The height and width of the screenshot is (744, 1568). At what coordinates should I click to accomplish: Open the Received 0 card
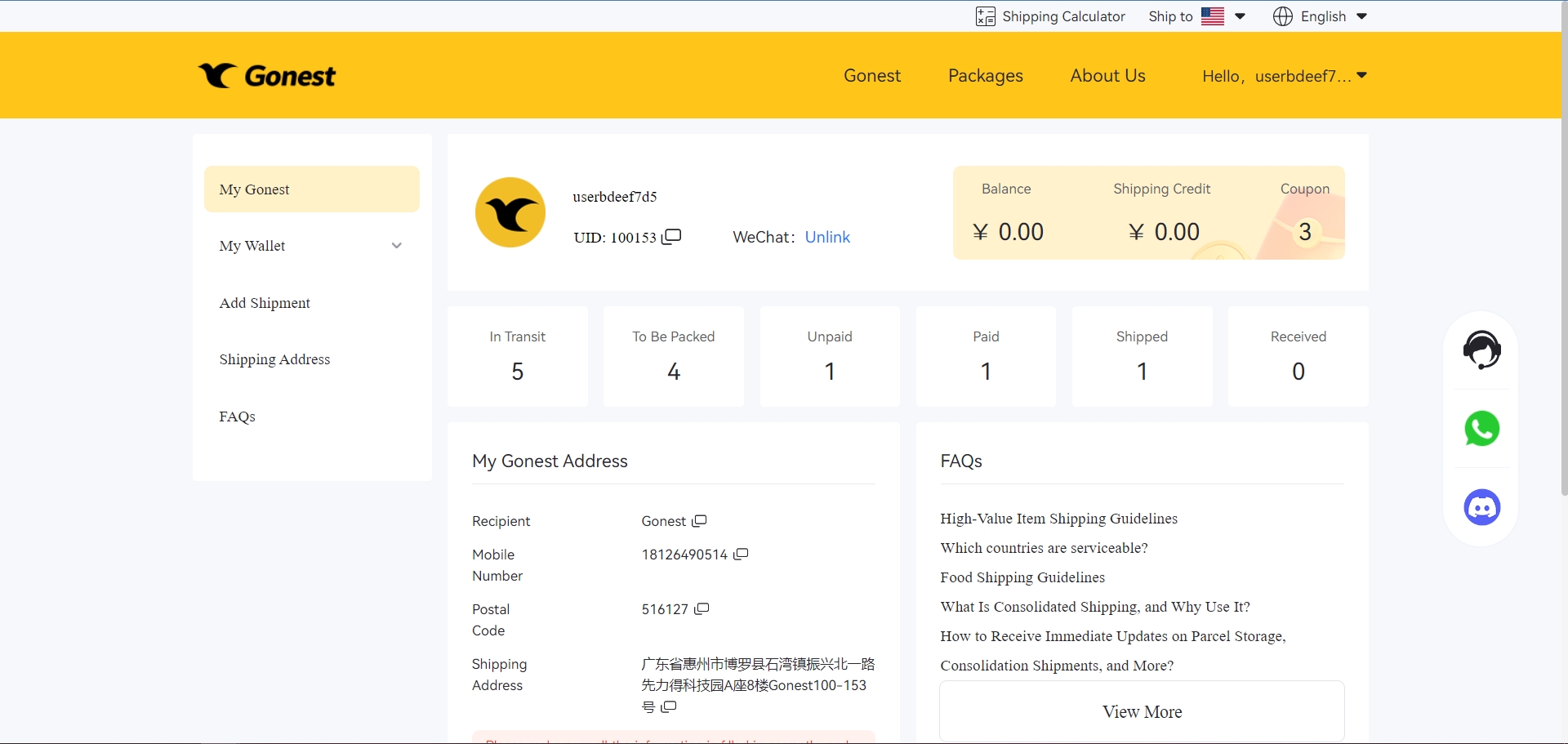click(1298, 356)
